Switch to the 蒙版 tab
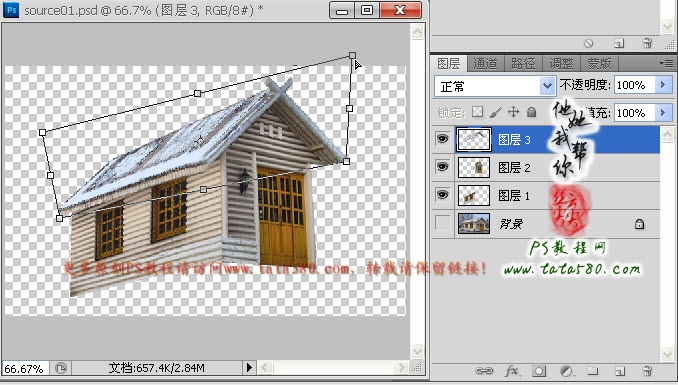This screenshot has width=678, height=385. coord(599,64)
